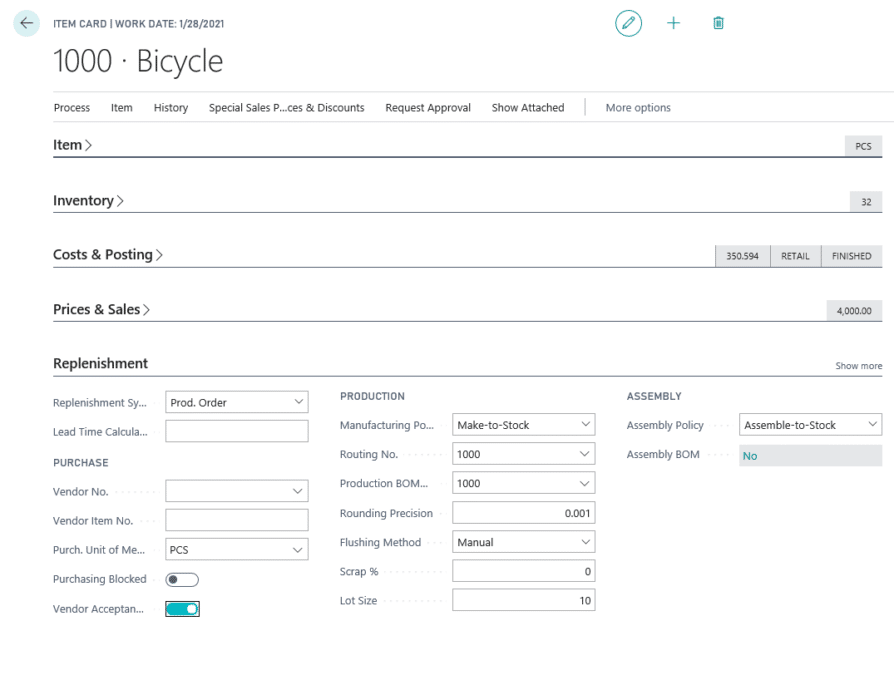Image resolution: width=894 pixels, height=680 pixels.
Task: Click the pencil edit icon
Action: point(628,23)
